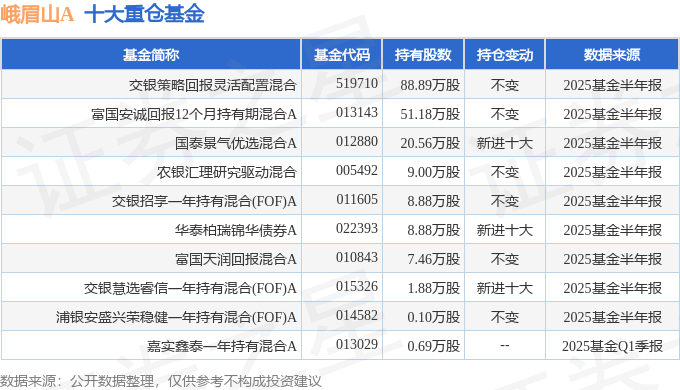Click the 基金代码 column header
The width and height of the screenshot is (680, 390).
[342, 55]
